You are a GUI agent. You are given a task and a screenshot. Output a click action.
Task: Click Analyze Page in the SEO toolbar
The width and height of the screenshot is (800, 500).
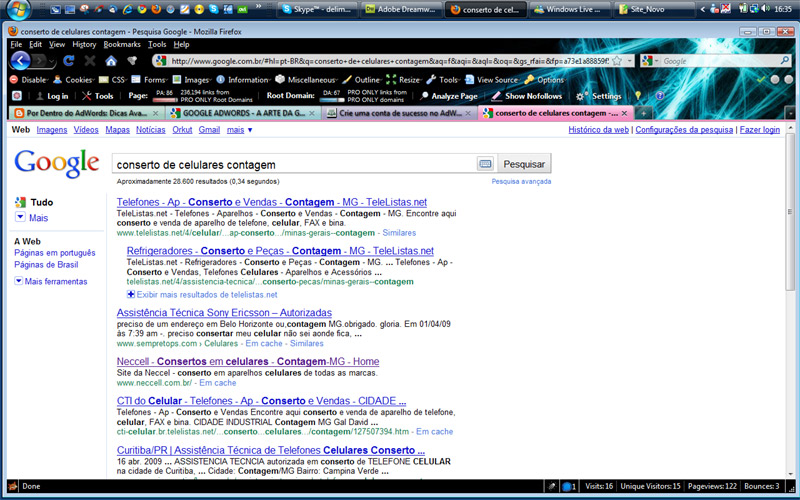click(449, 96)
